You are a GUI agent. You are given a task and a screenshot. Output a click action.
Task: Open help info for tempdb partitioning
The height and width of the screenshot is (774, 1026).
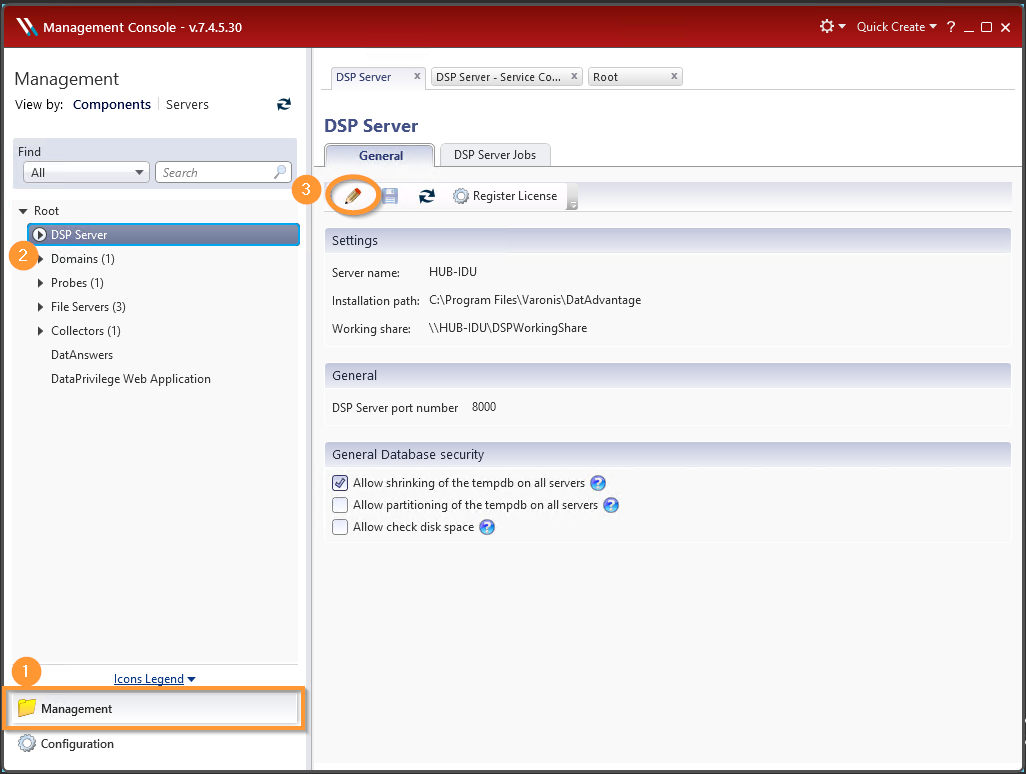(x=611, y=505)
